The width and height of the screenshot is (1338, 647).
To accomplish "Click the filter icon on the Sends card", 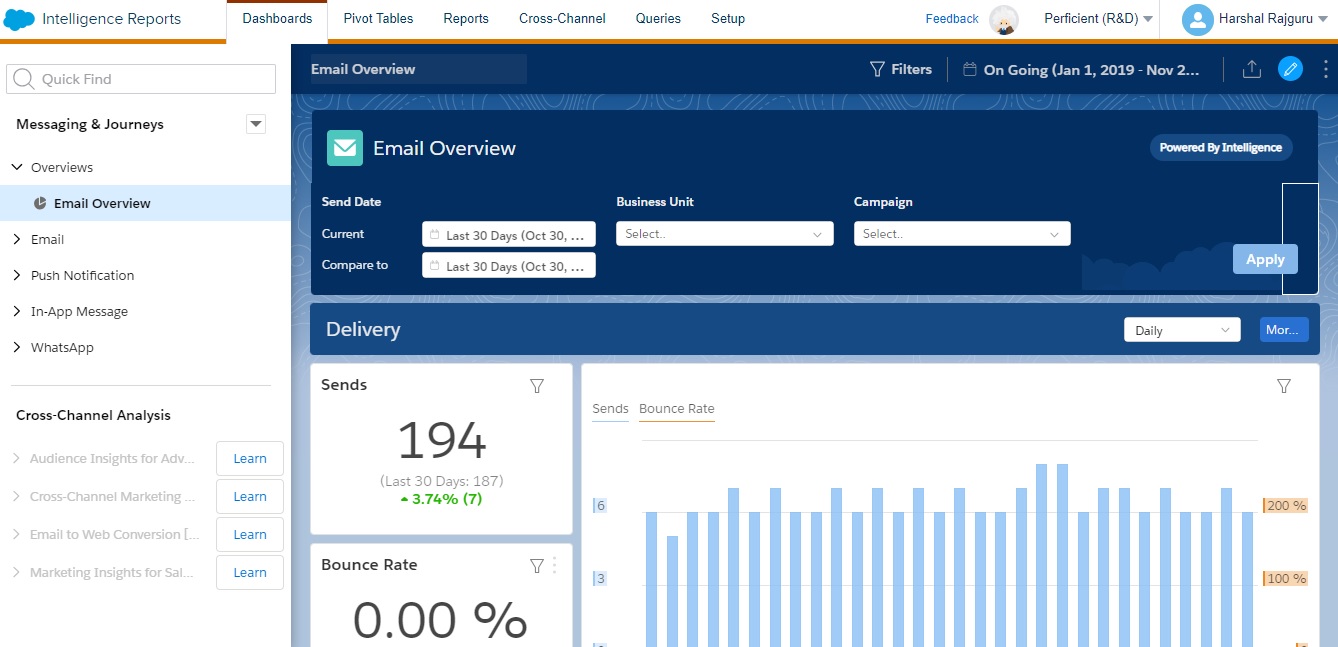I will click(537, 385).
